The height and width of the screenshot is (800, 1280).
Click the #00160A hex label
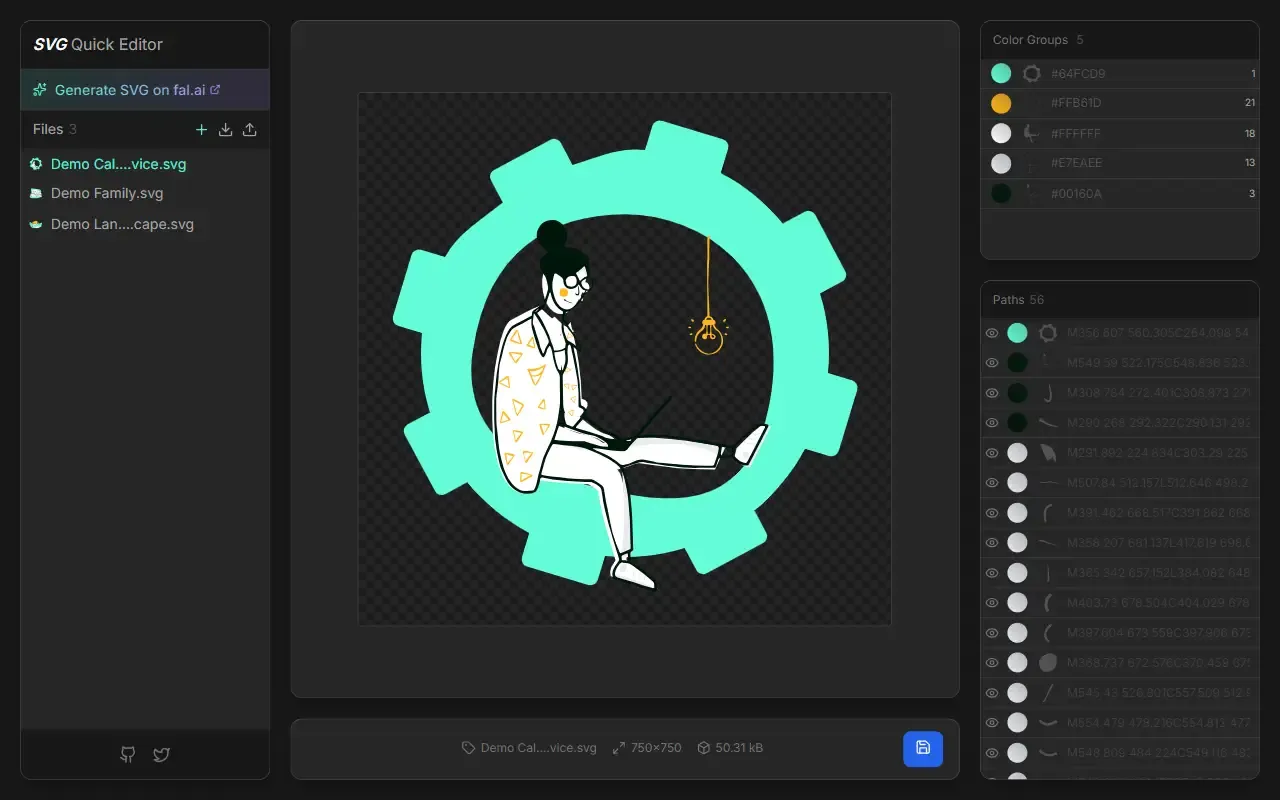(1076, 193)
